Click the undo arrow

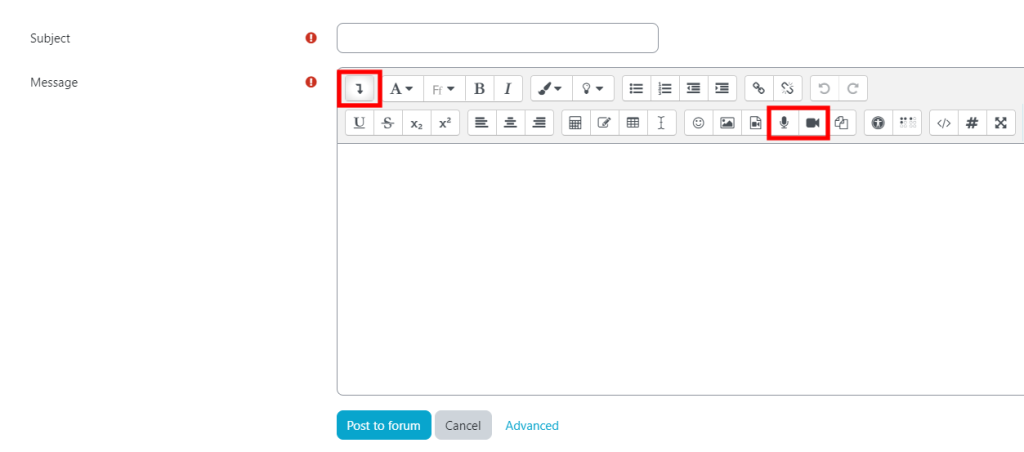(824, 89)
